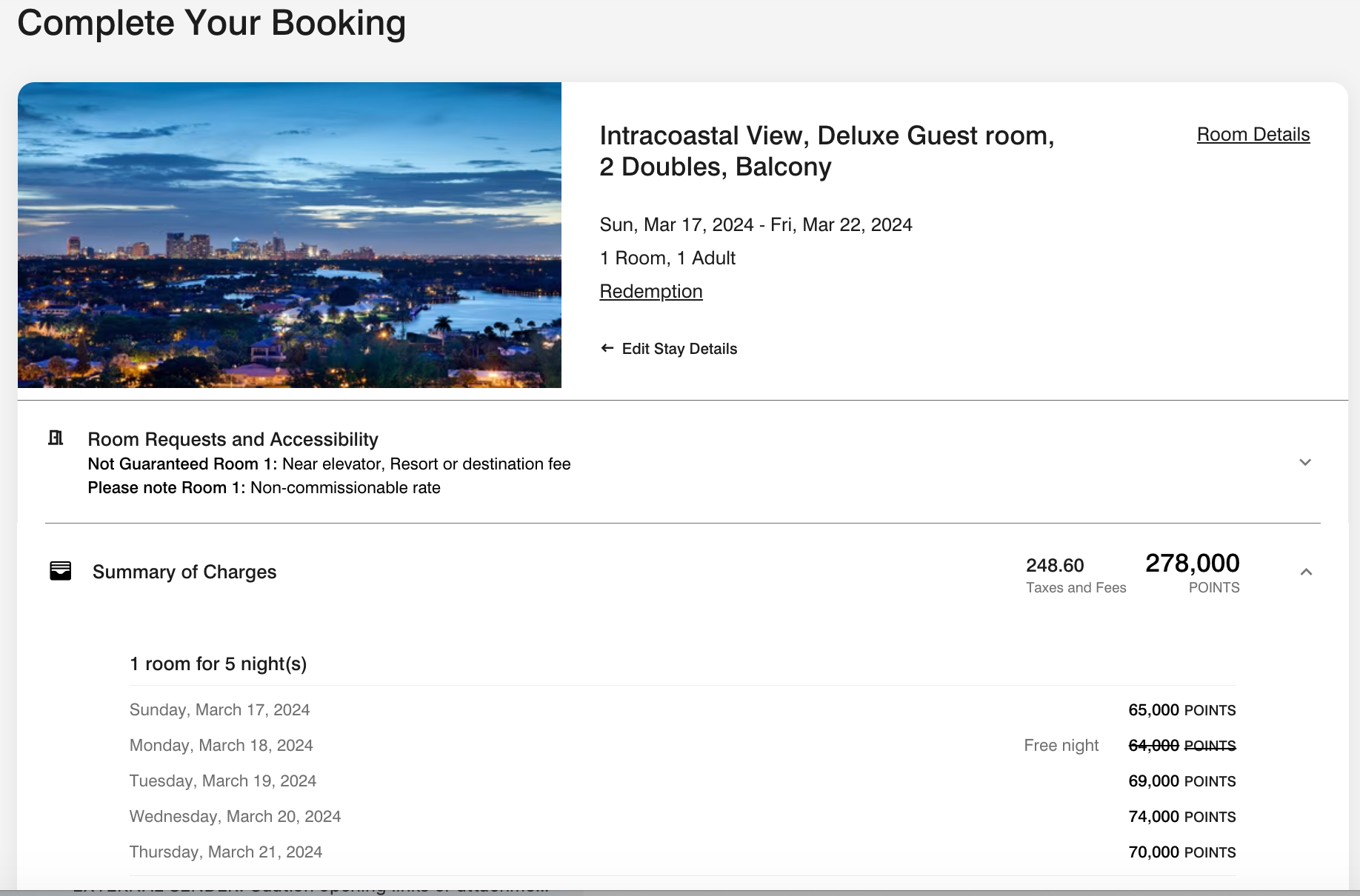Click the 74,000 points Wednesday charge
This screenshot has width=1360, height=896.
pyautogui.click(x=1181, y=817)
